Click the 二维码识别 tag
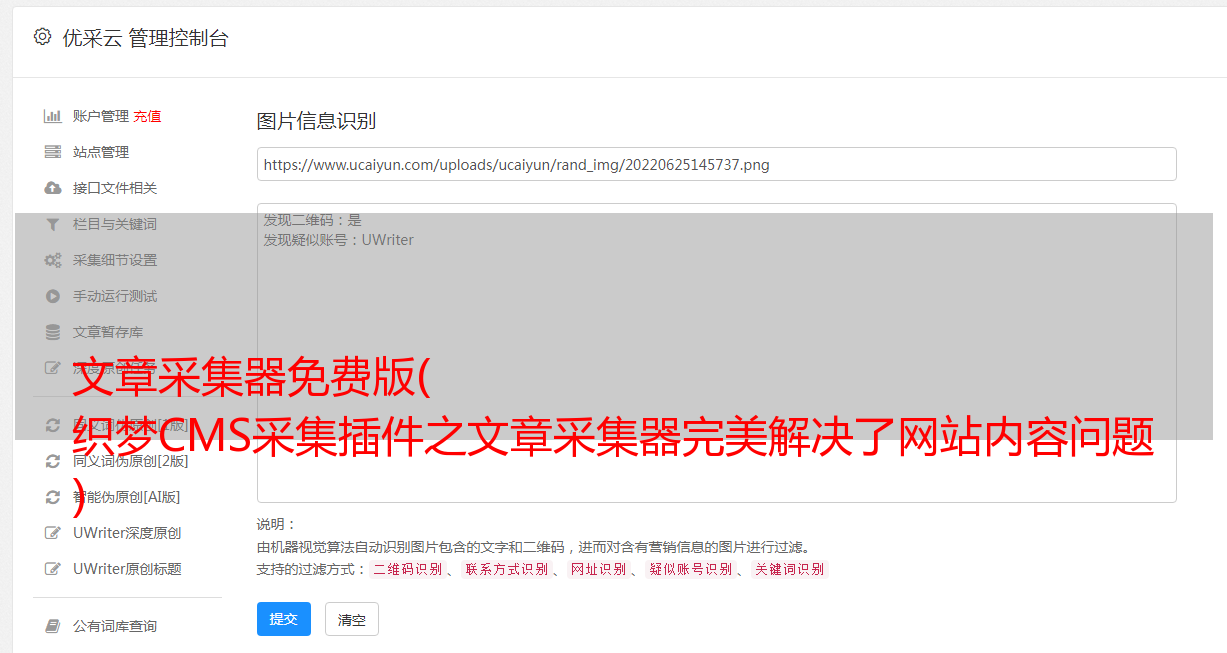This screenshot has height=653, width=1227. [407, 569]
